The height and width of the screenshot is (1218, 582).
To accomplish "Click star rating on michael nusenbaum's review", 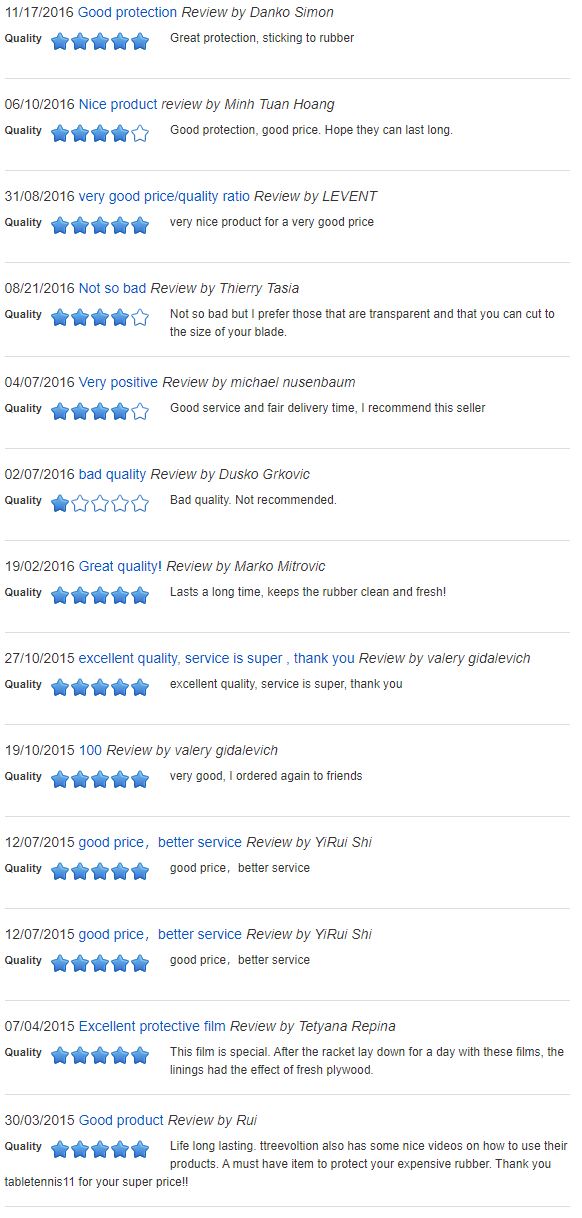I will (x=100, y=411).
